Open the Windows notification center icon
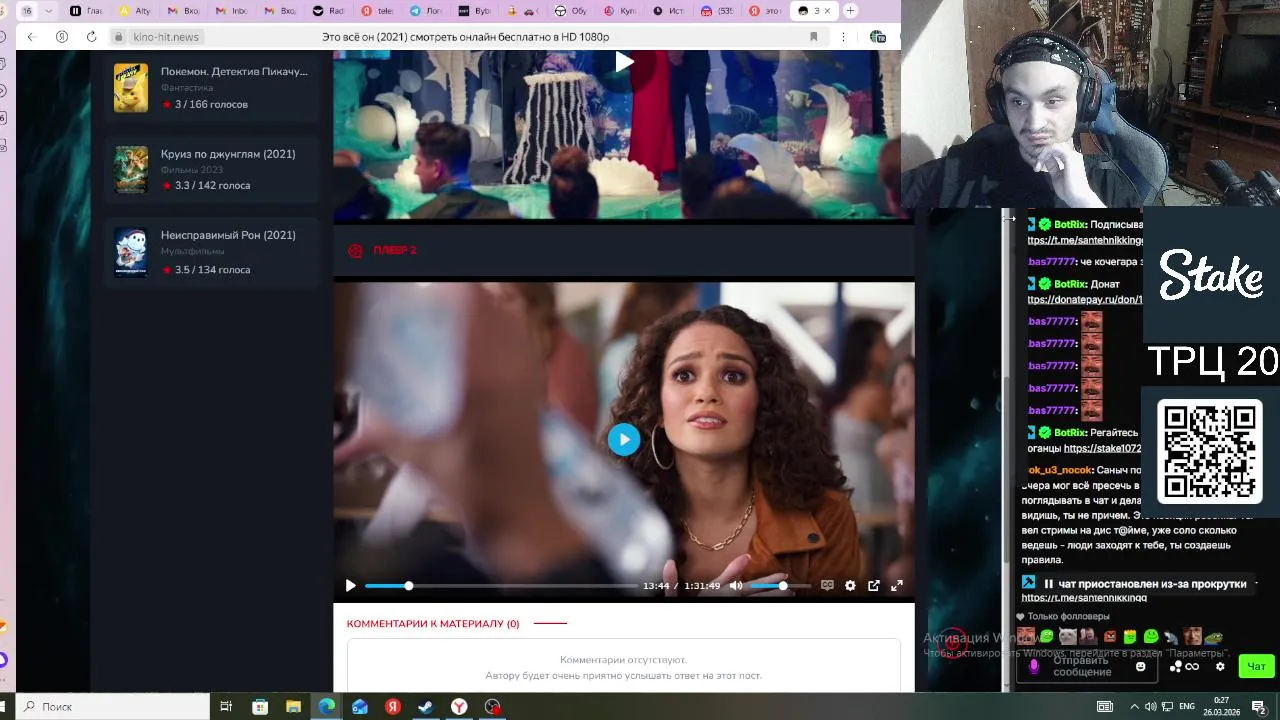Screen dimensions: 1280x720 [1259, 706]
